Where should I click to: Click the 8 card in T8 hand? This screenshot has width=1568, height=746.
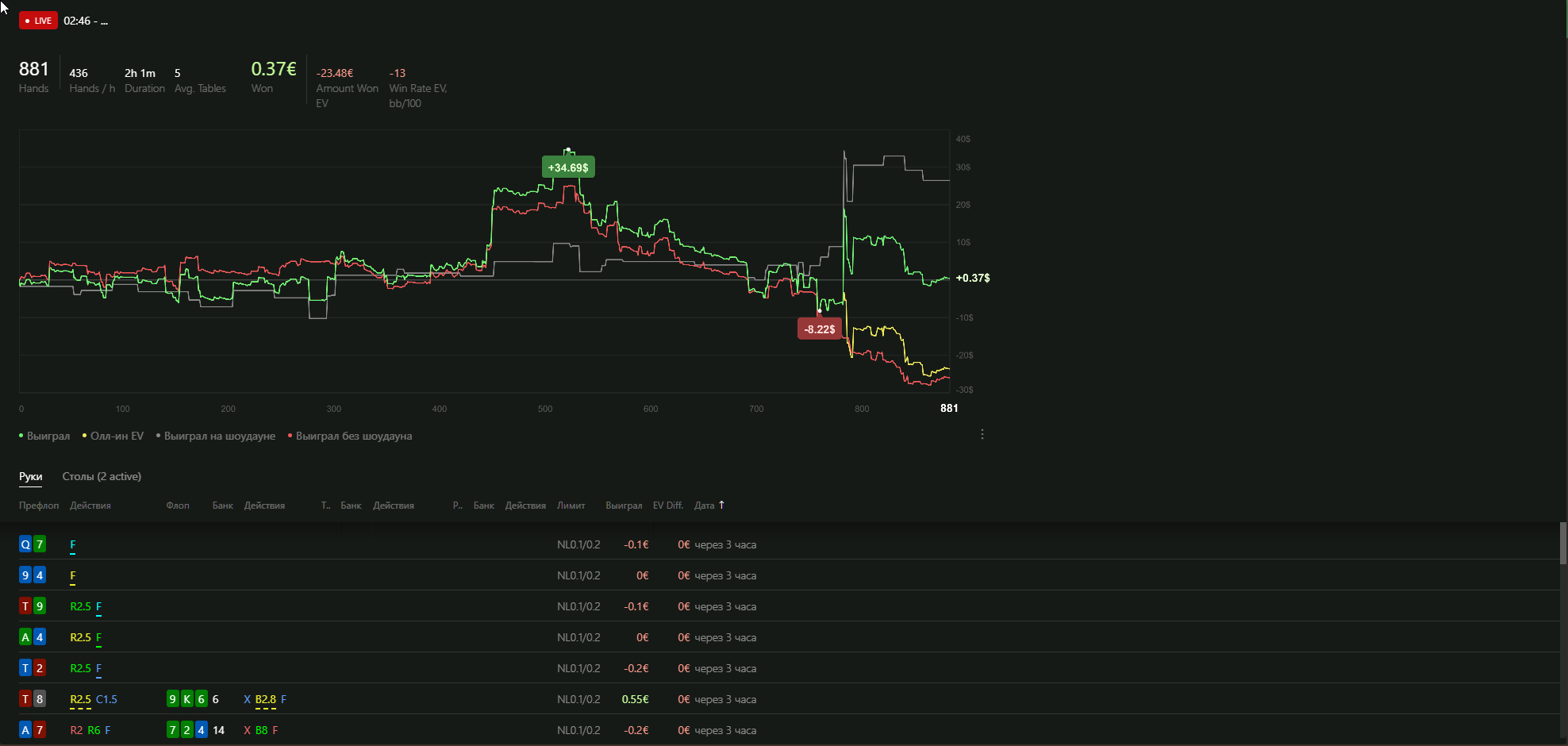coord(40,699)
